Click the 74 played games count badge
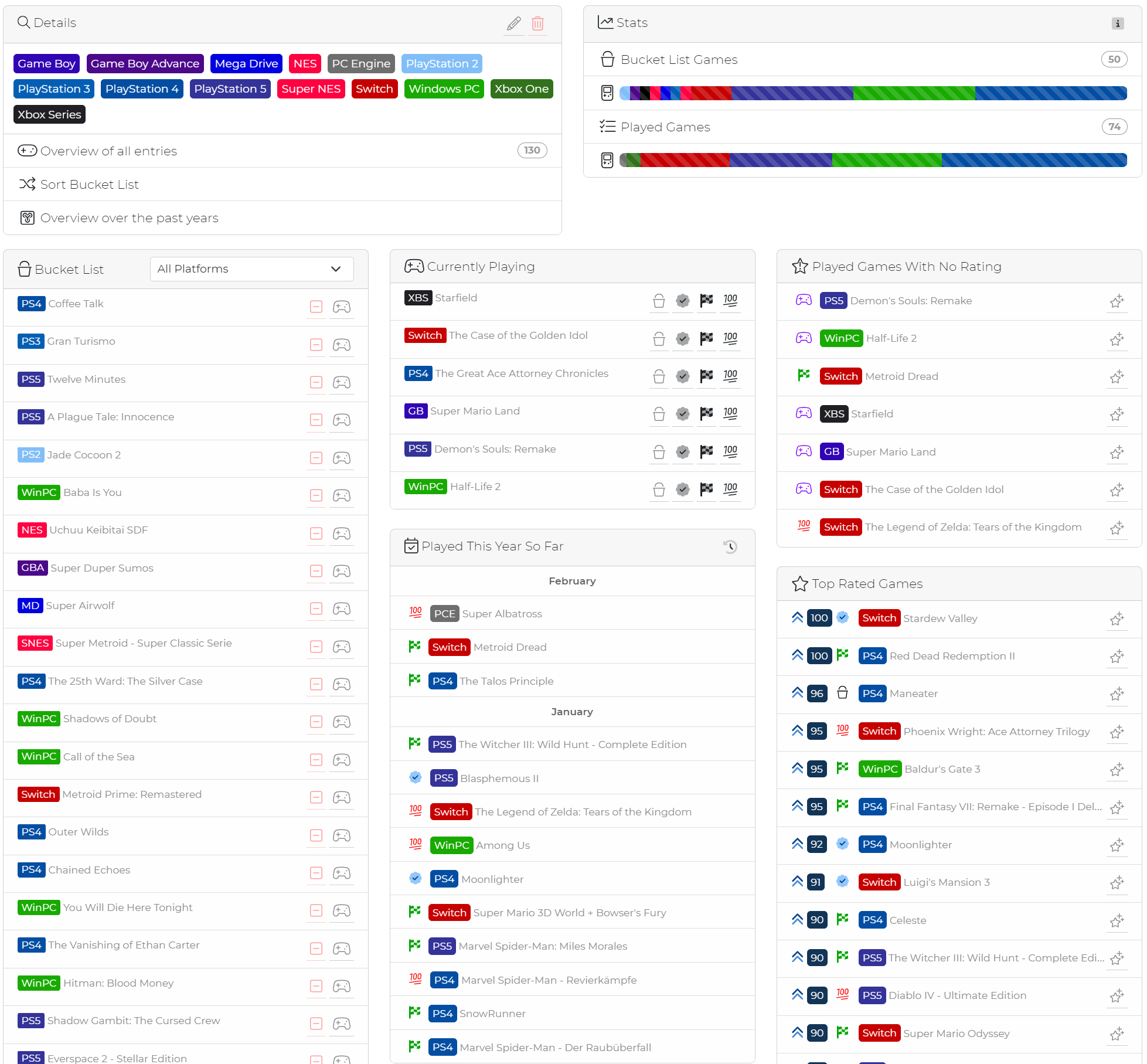 pos(1114,127)
